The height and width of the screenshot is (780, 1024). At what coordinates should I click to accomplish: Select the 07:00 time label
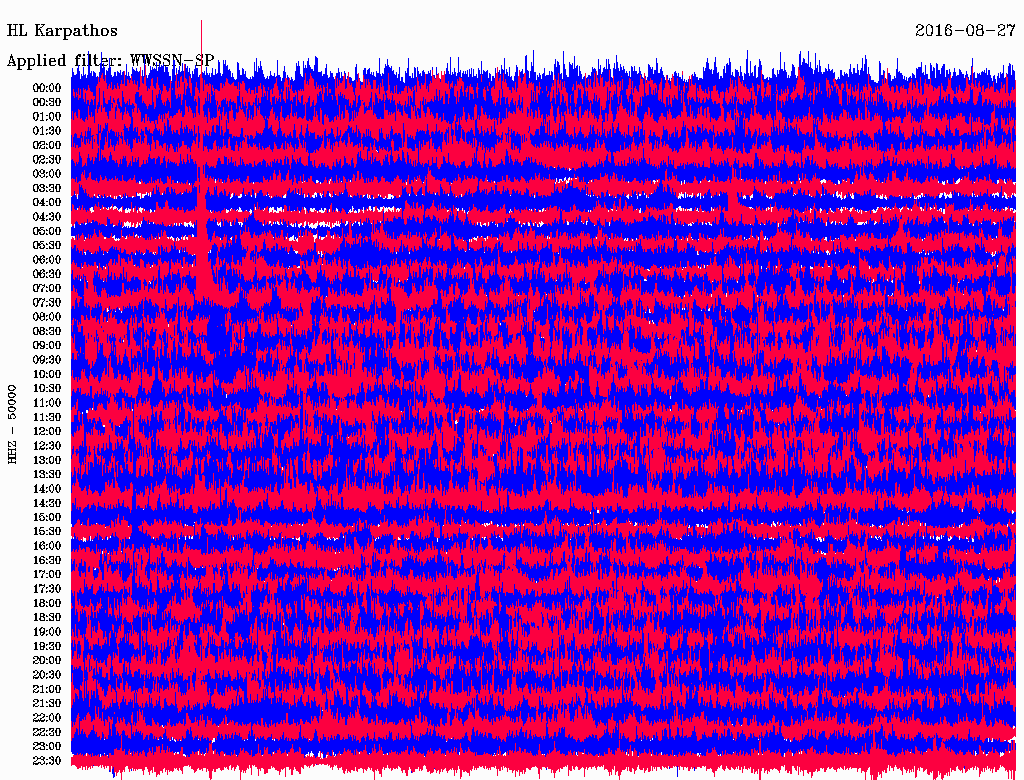[x=47, y=289]
